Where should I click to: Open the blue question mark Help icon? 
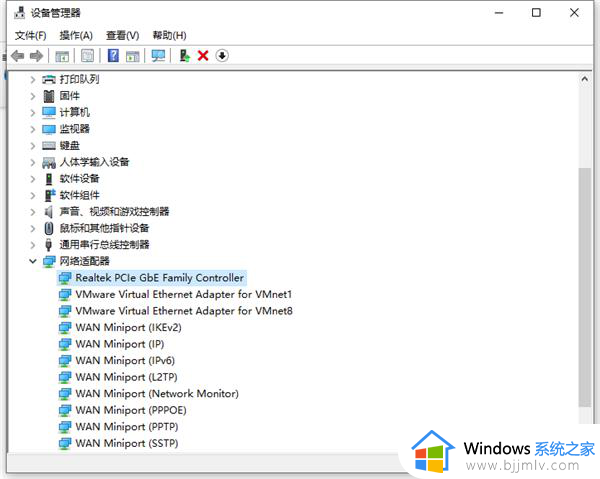pos(113,56)
